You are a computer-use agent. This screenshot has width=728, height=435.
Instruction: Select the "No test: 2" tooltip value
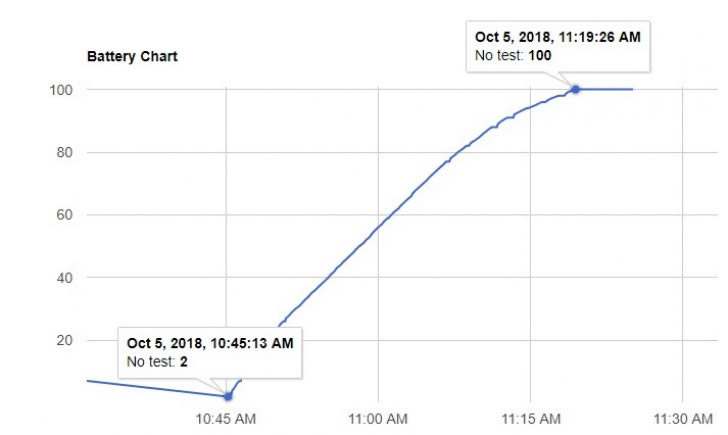coord(157,361)
